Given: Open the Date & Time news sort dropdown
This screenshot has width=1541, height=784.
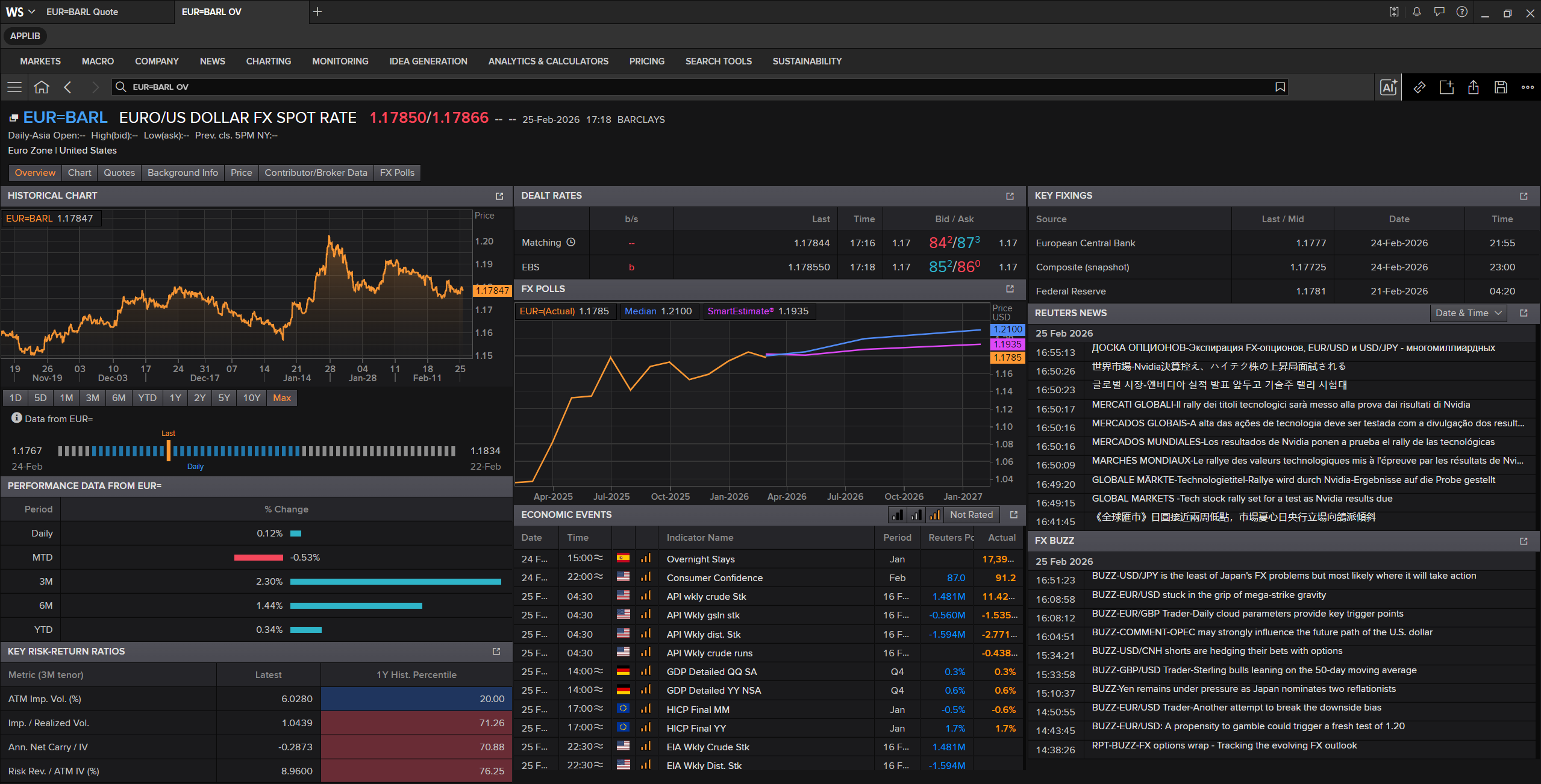Looking at the screenshot, I should tap(1468, 313).
